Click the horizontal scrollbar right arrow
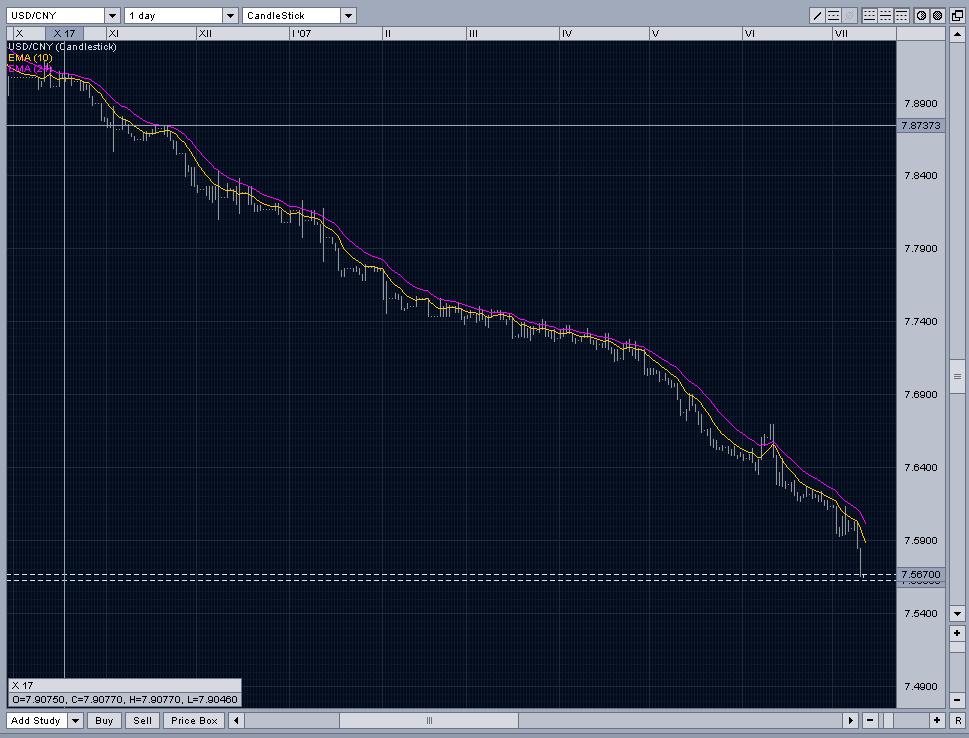This screenshot has height=738, width=969. [x=850, y=720]
